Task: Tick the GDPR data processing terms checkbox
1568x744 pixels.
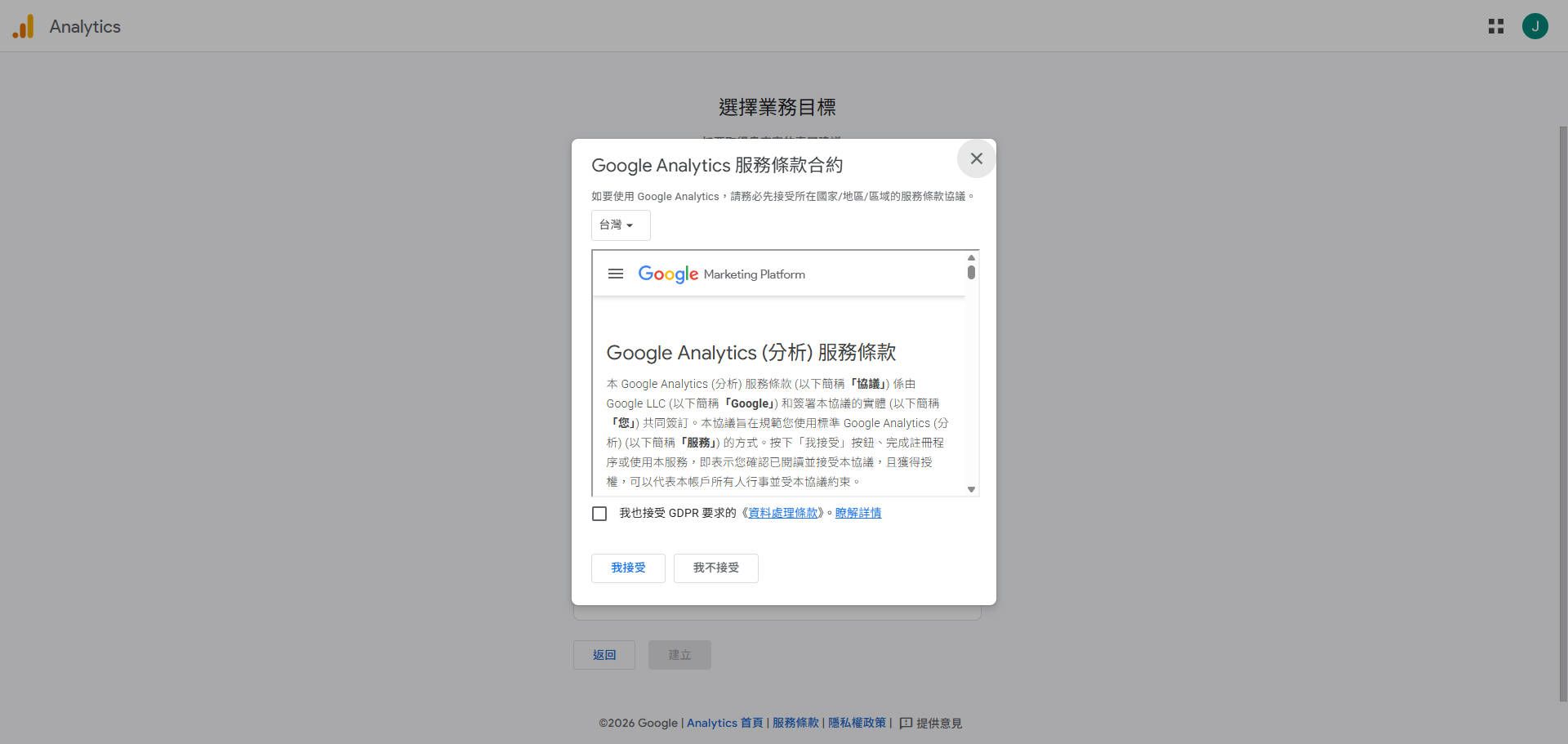Action: click(599, 514)
